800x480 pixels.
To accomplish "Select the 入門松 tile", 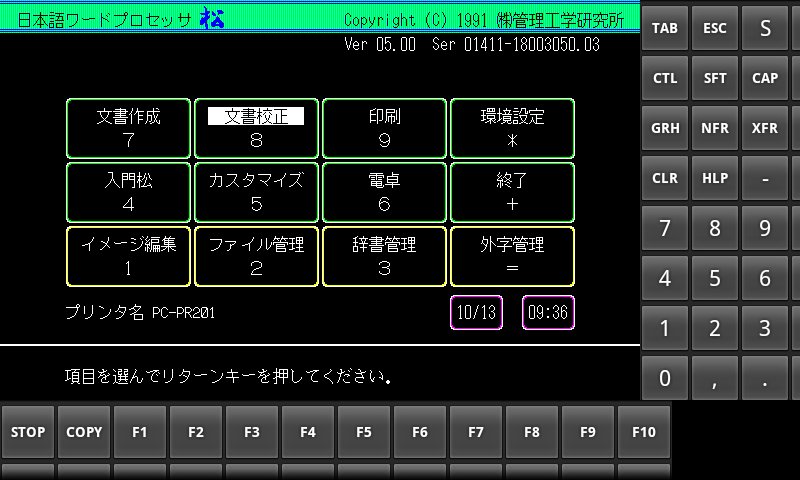I will tap(129, 193).
